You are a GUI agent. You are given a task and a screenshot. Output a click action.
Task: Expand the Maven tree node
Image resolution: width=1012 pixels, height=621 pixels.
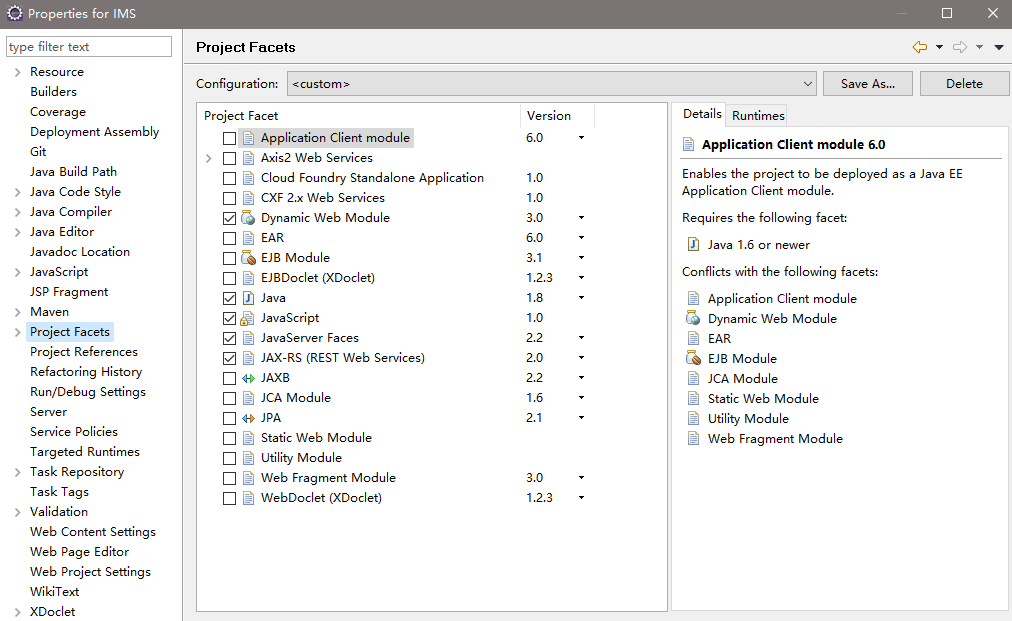point(17,312)
